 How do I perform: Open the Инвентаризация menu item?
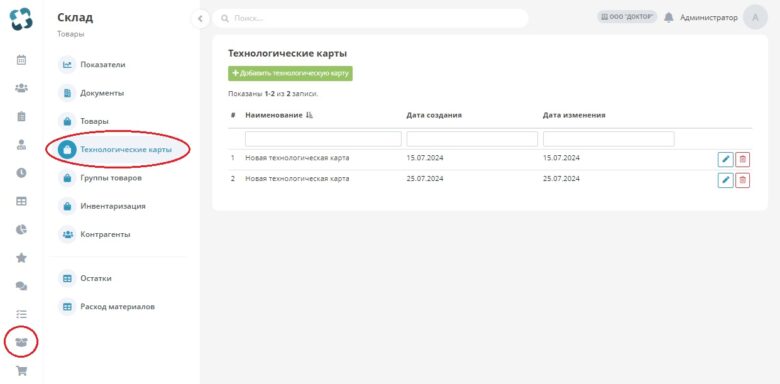tap(113, 206)
